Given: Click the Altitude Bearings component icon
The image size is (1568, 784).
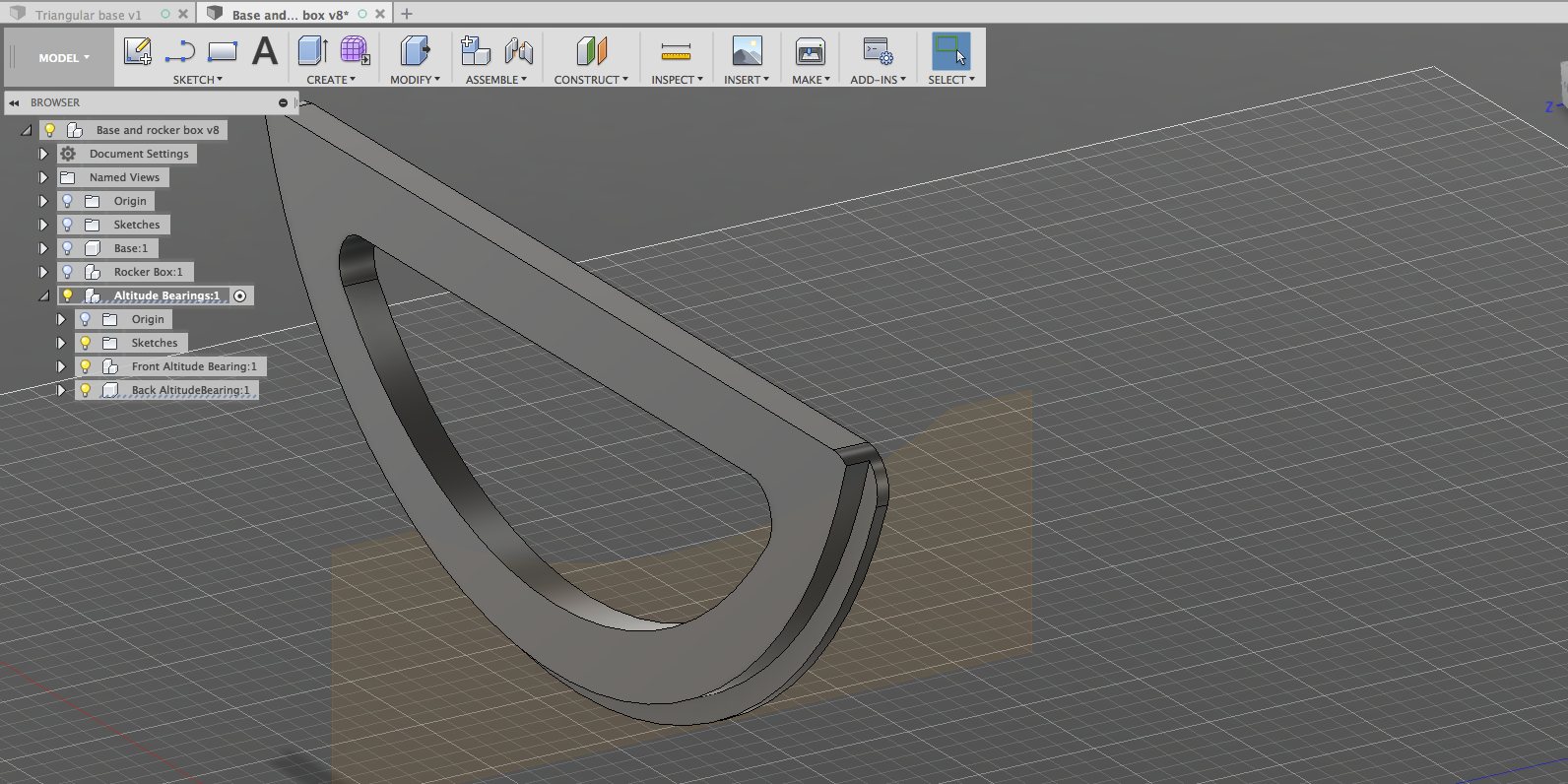Looking at the screenshot, I should click(x=93, y=295).
